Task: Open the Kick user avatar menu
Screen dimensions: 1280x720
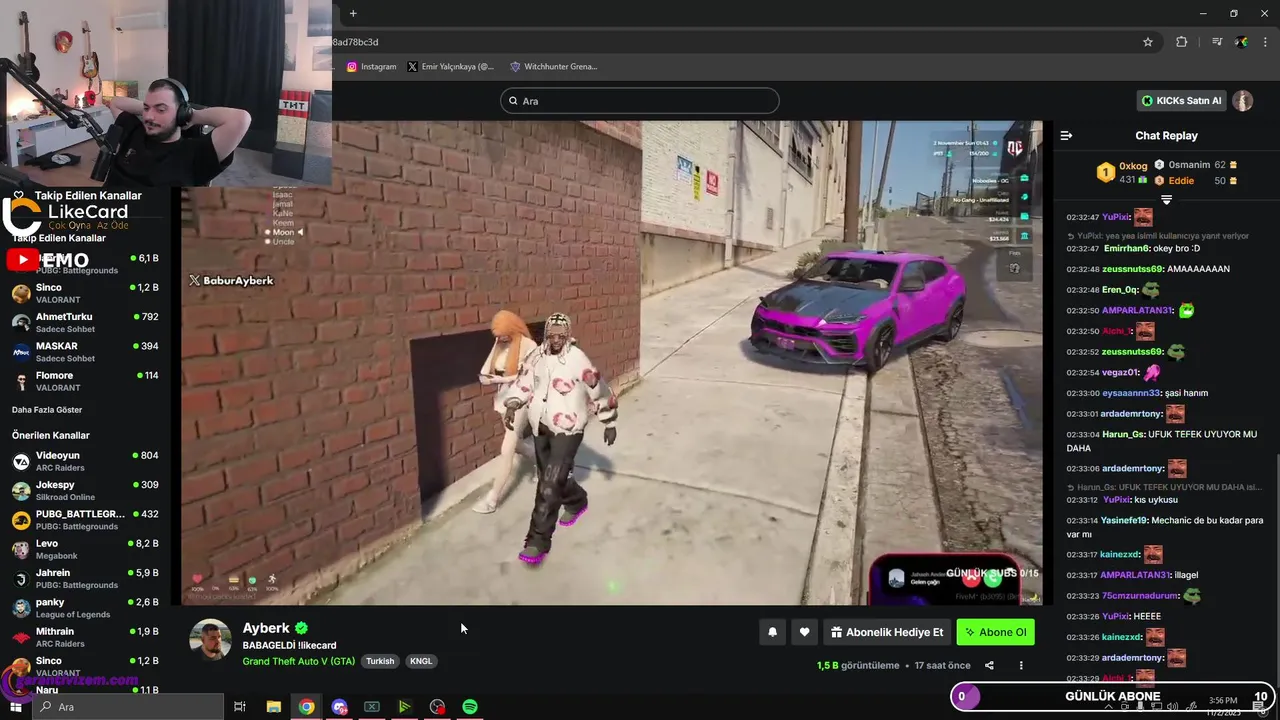Action: pyautogui.click(x=1242, y=101)
